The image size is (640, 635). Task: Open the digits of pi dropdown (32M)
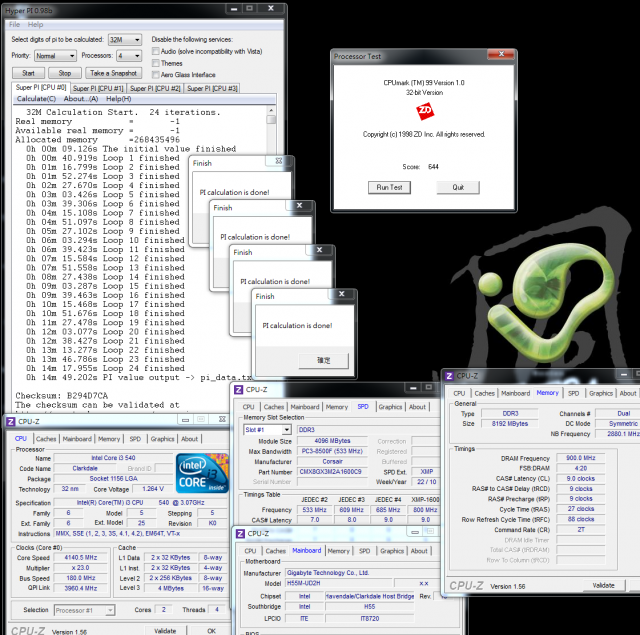pos(125,40)
